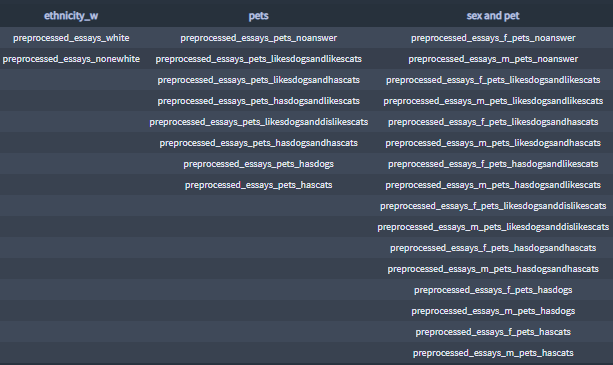Image resolution: width=613 pixels, height=365 pixels.
Task: Click the sex and pet column header
Action: pos(493,16)
